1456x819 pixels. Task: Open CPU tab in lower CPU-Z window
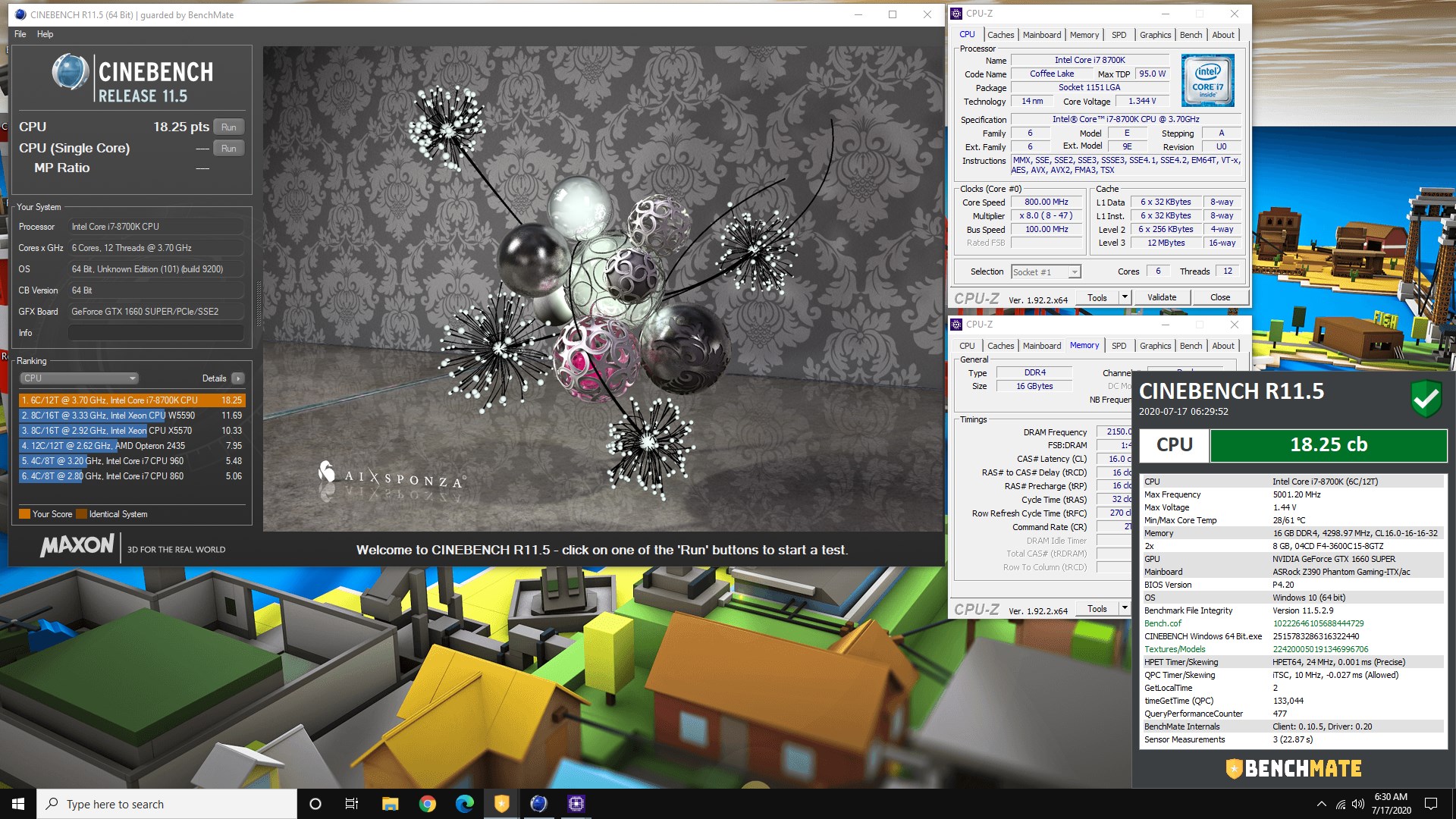(967, 346)
